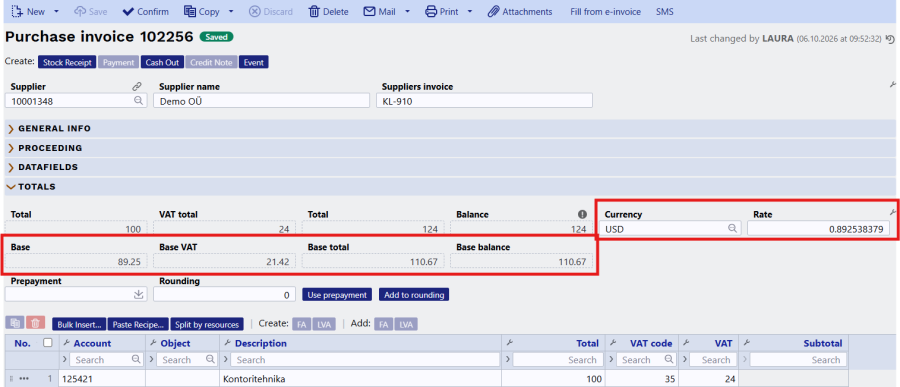This screenshot has height=387, width=900.
Task: Click Description column search field
Action: [365, 360]
